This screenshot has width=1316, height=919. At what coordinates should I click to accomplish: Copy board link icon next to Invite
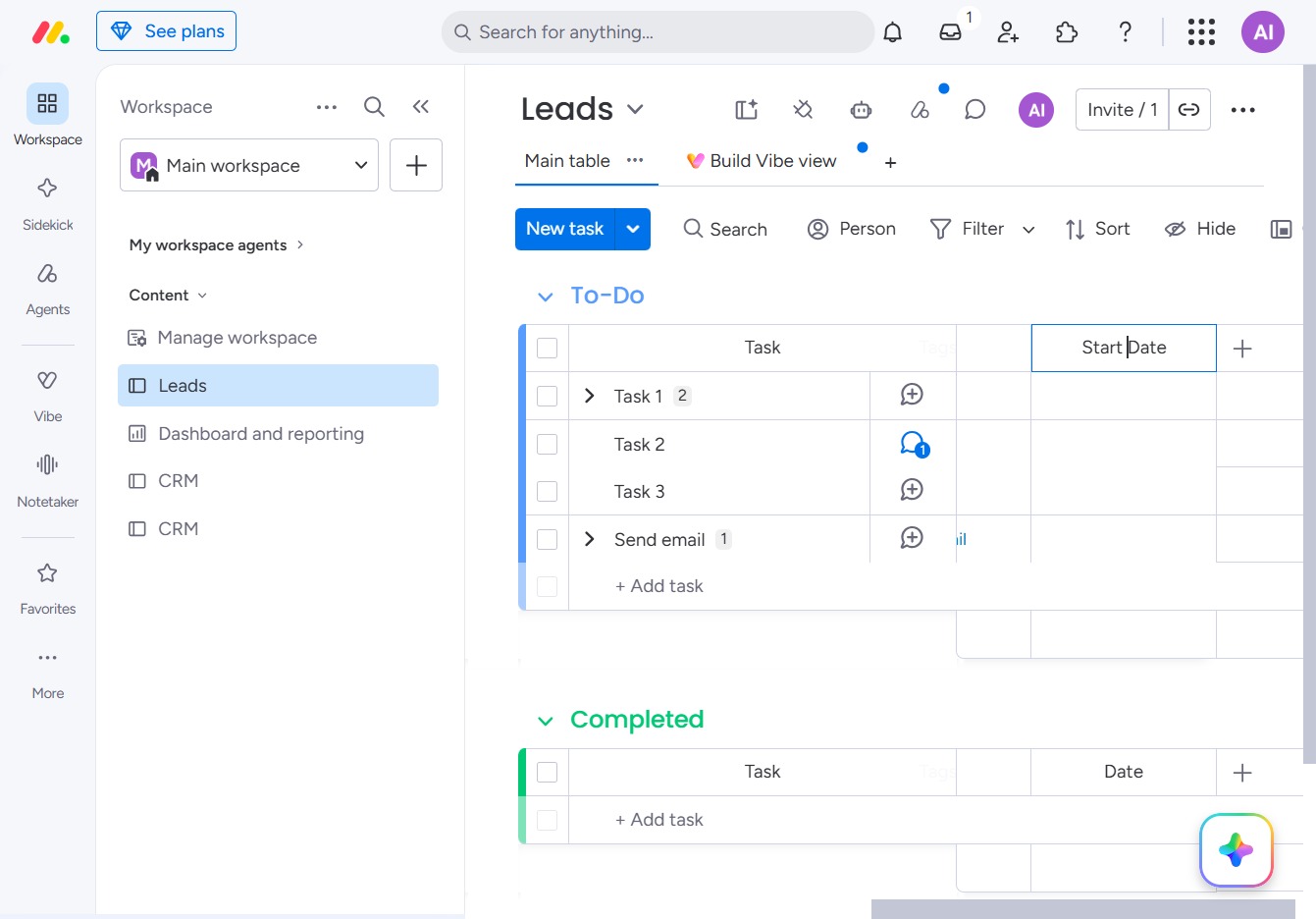1189,110
